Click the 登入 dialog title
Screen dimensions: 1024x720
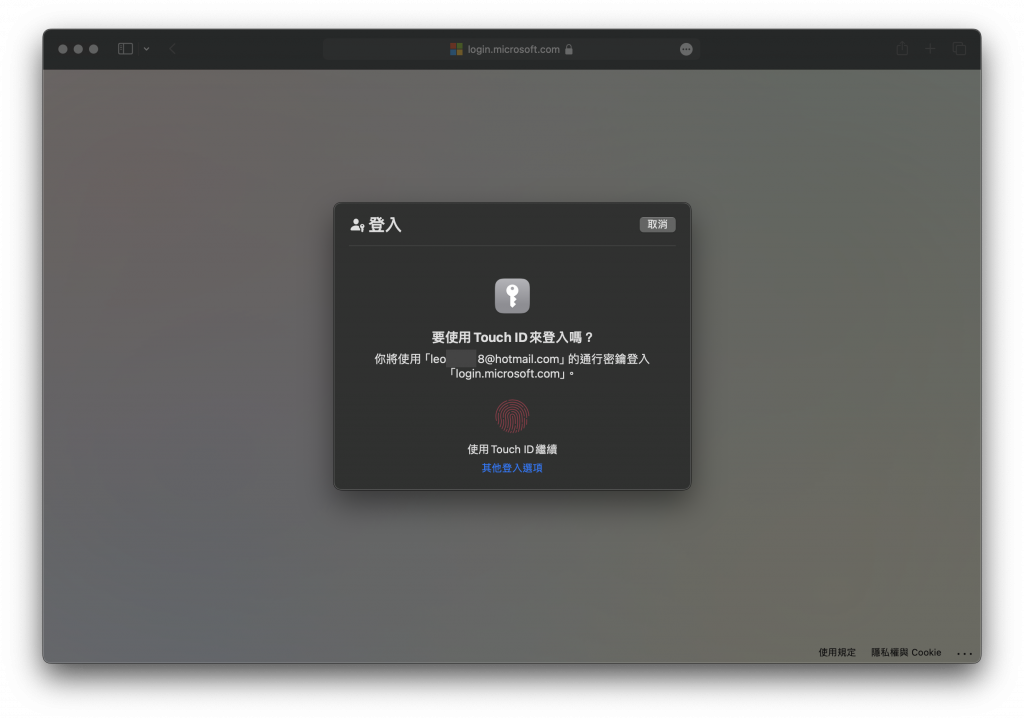coord(385,225)
